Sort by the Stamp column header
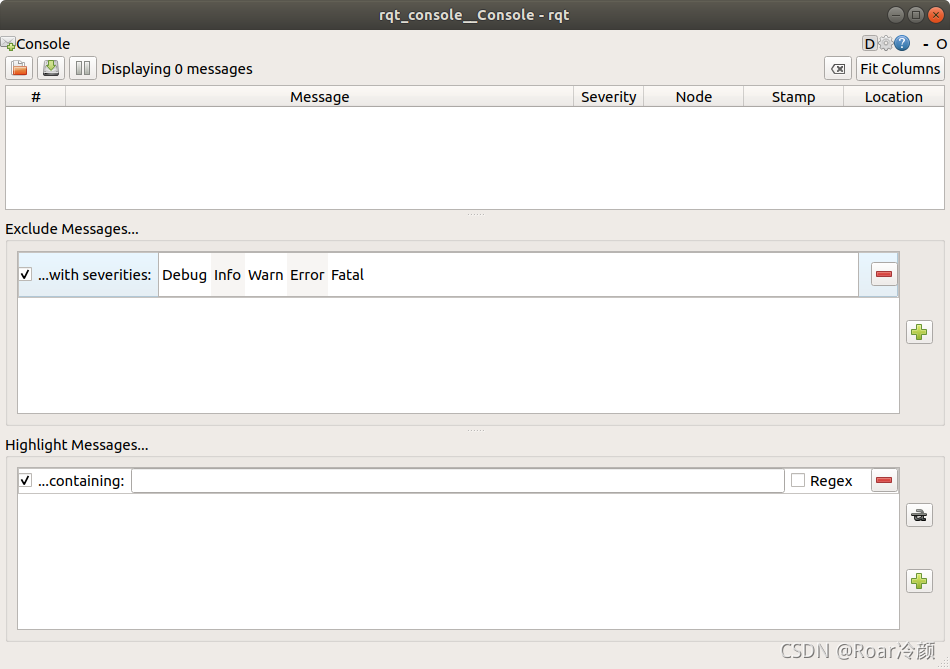950x669 pixels. pos(793,97)
